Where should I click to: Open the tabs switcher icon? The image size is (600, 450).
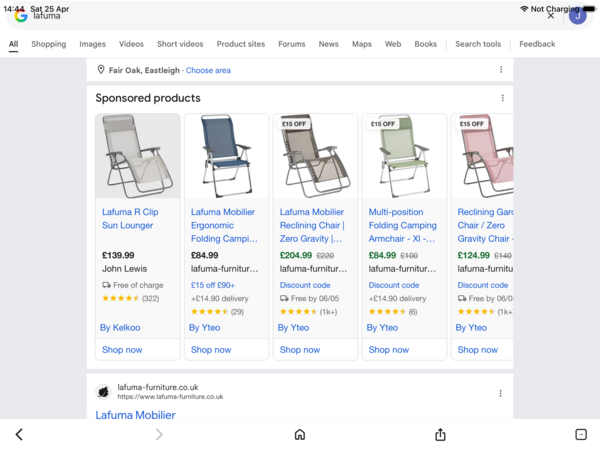tap(581, 434)
